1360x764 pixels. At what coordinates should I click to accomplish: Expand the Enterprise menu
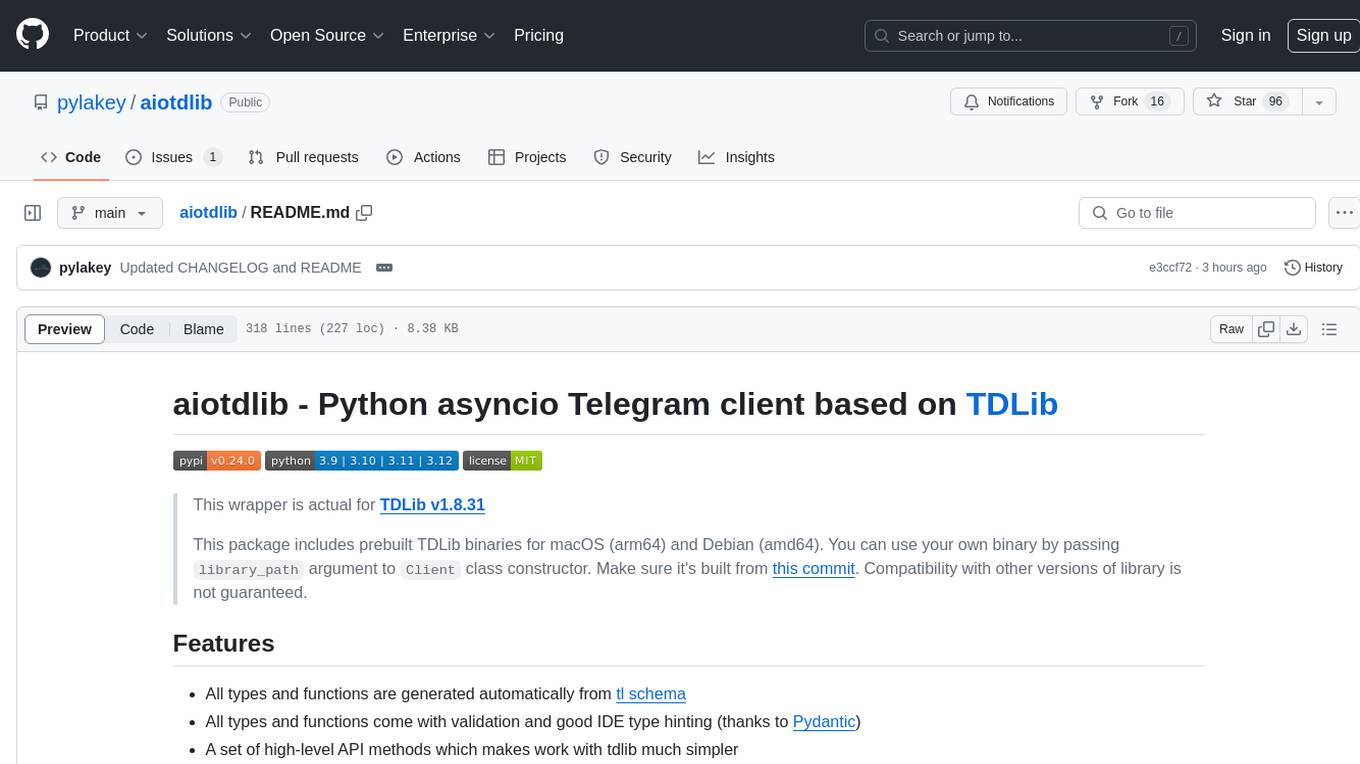(x=449, y=35)
